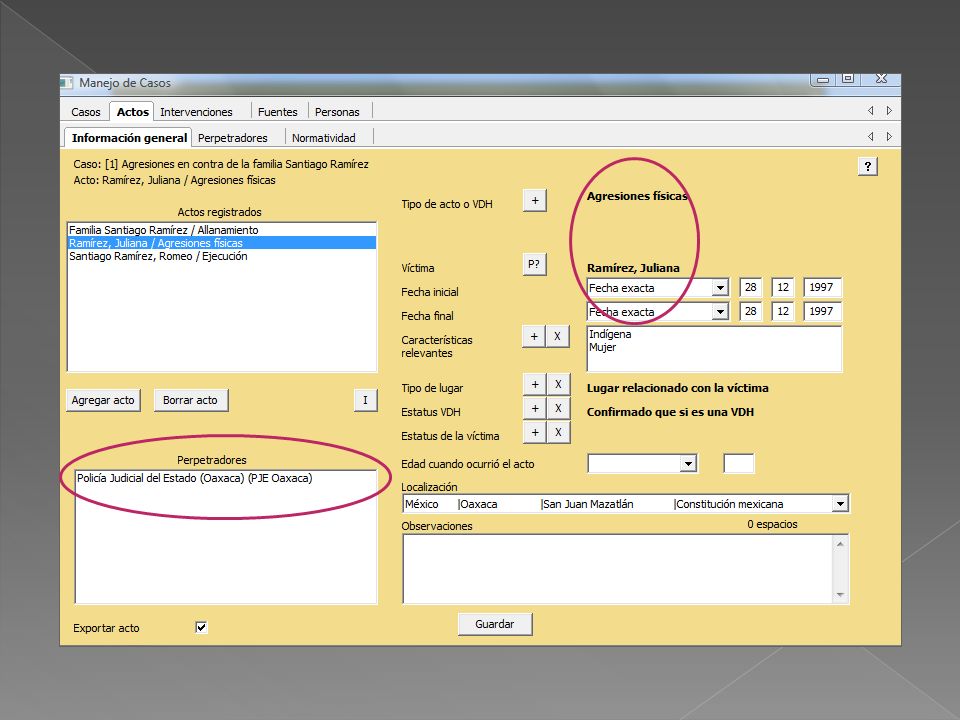Select the Información general sub-tab
Viewport: 960px width, 720px height.
pos(129,138)
